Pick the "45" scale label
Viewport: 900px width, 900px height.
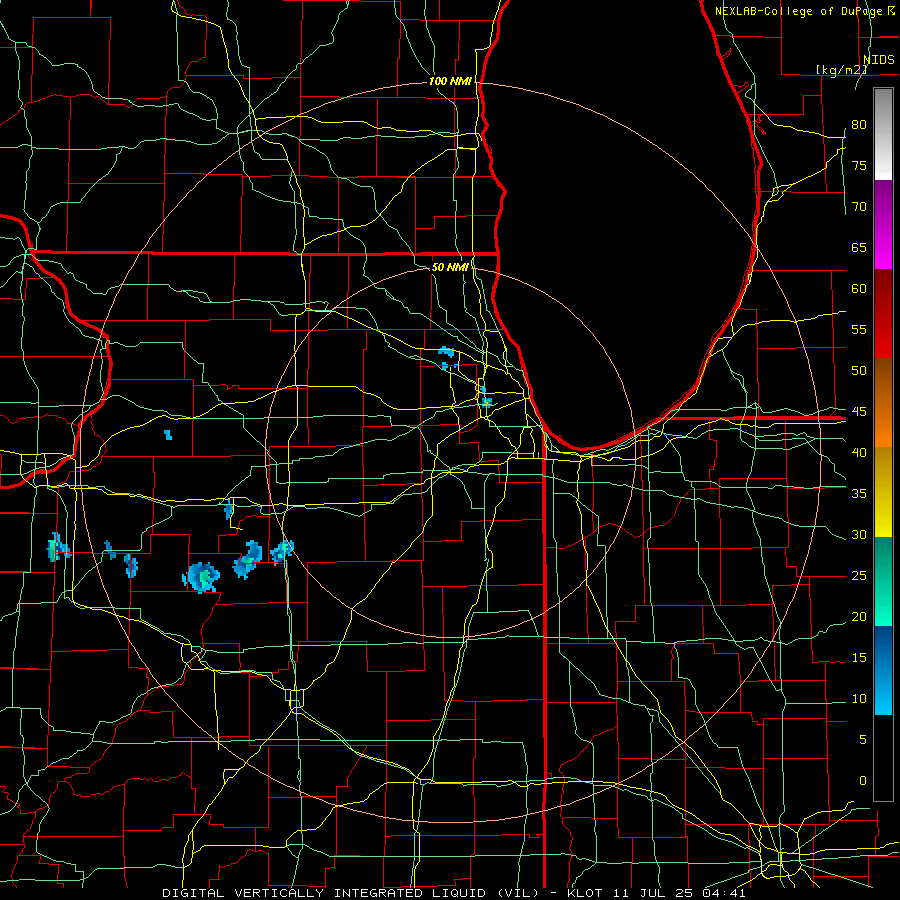pyautogui.click(x=859, y=412)
